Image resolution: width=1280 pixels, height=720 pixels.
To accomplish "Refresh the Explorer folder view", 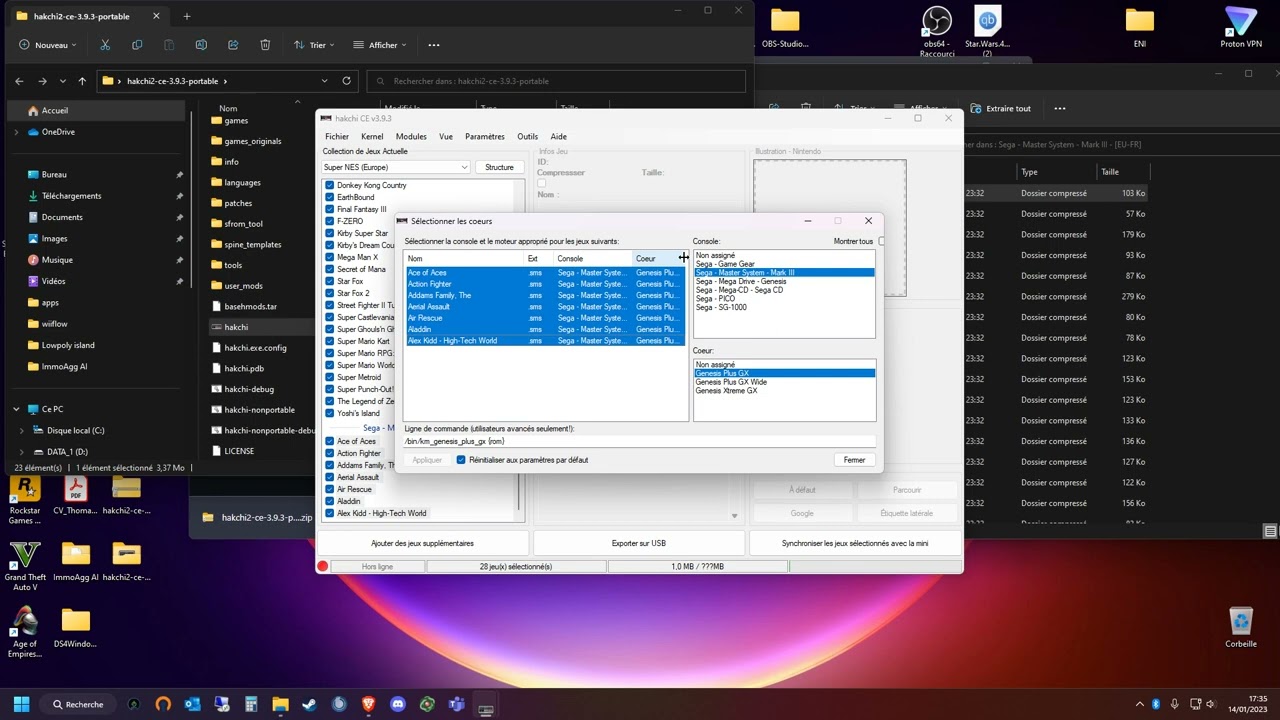I will 347,81.
